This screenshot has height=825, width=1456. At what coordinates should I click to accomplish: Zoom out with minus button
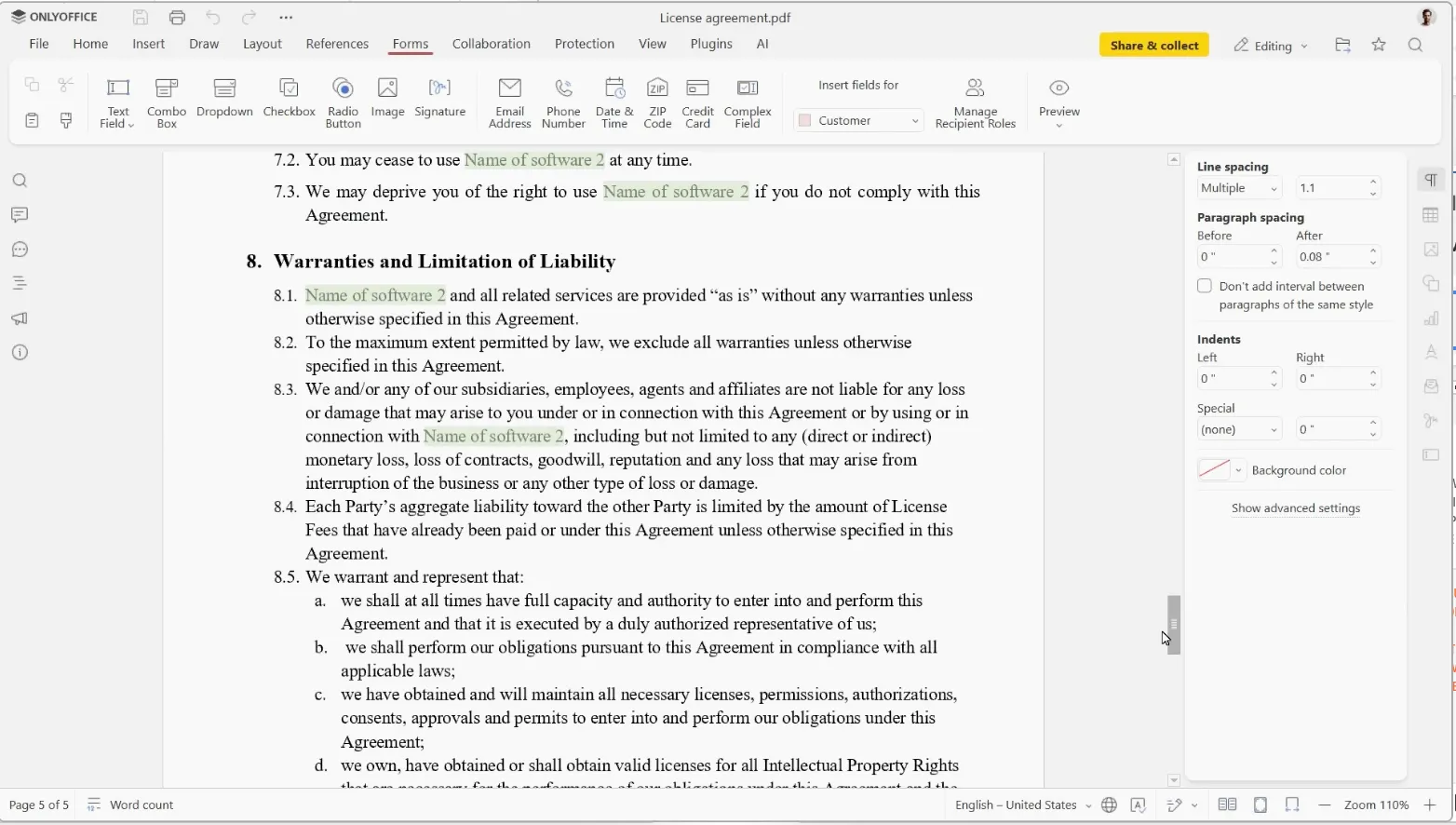1325,805
